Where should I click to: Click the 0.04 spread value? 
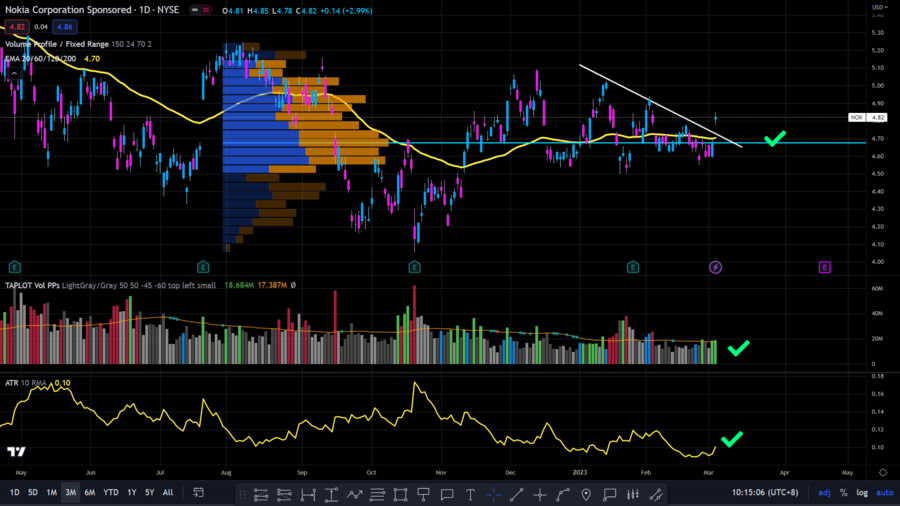(x=41, y=27)
